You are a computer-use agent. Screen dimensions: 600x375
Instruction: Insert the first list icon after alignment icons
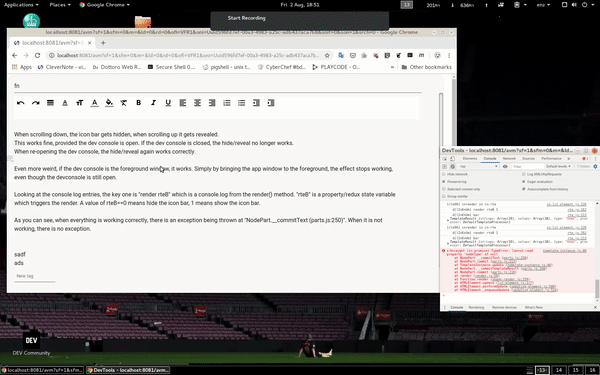point(227,103)
